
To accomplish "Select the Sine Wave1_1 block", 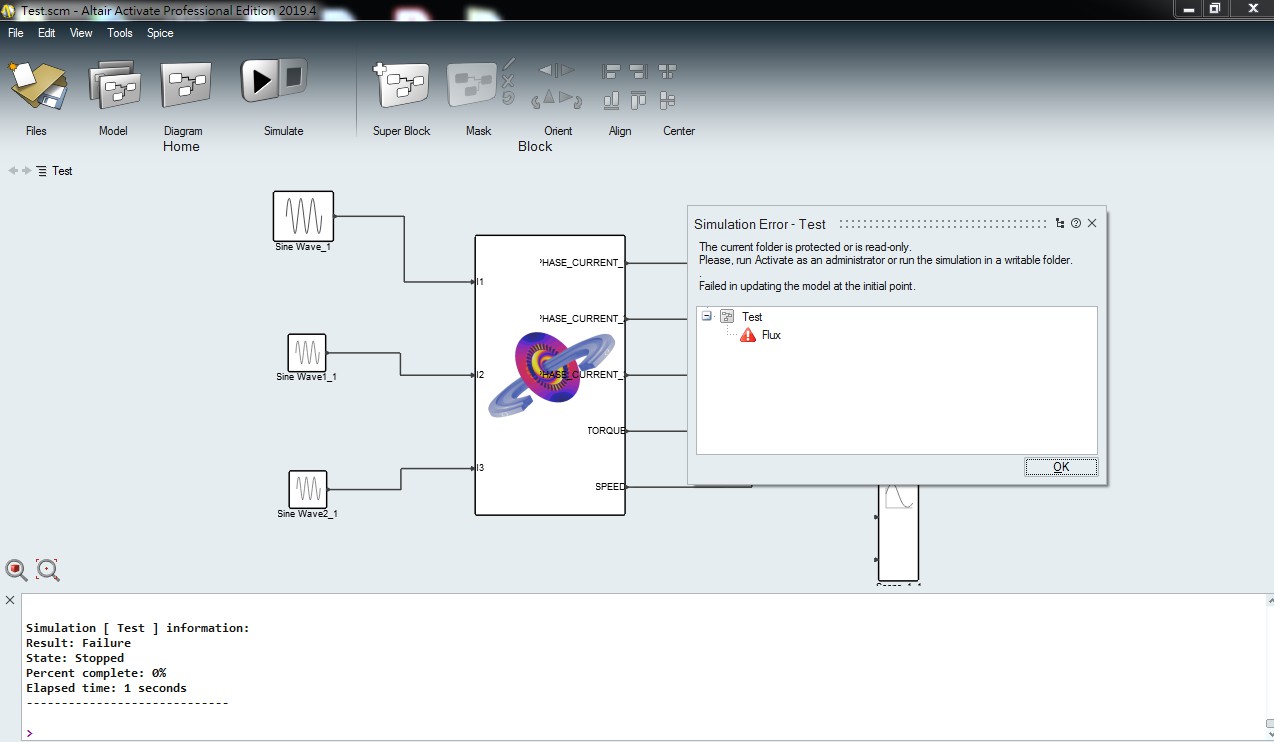I will pos(307,352).
